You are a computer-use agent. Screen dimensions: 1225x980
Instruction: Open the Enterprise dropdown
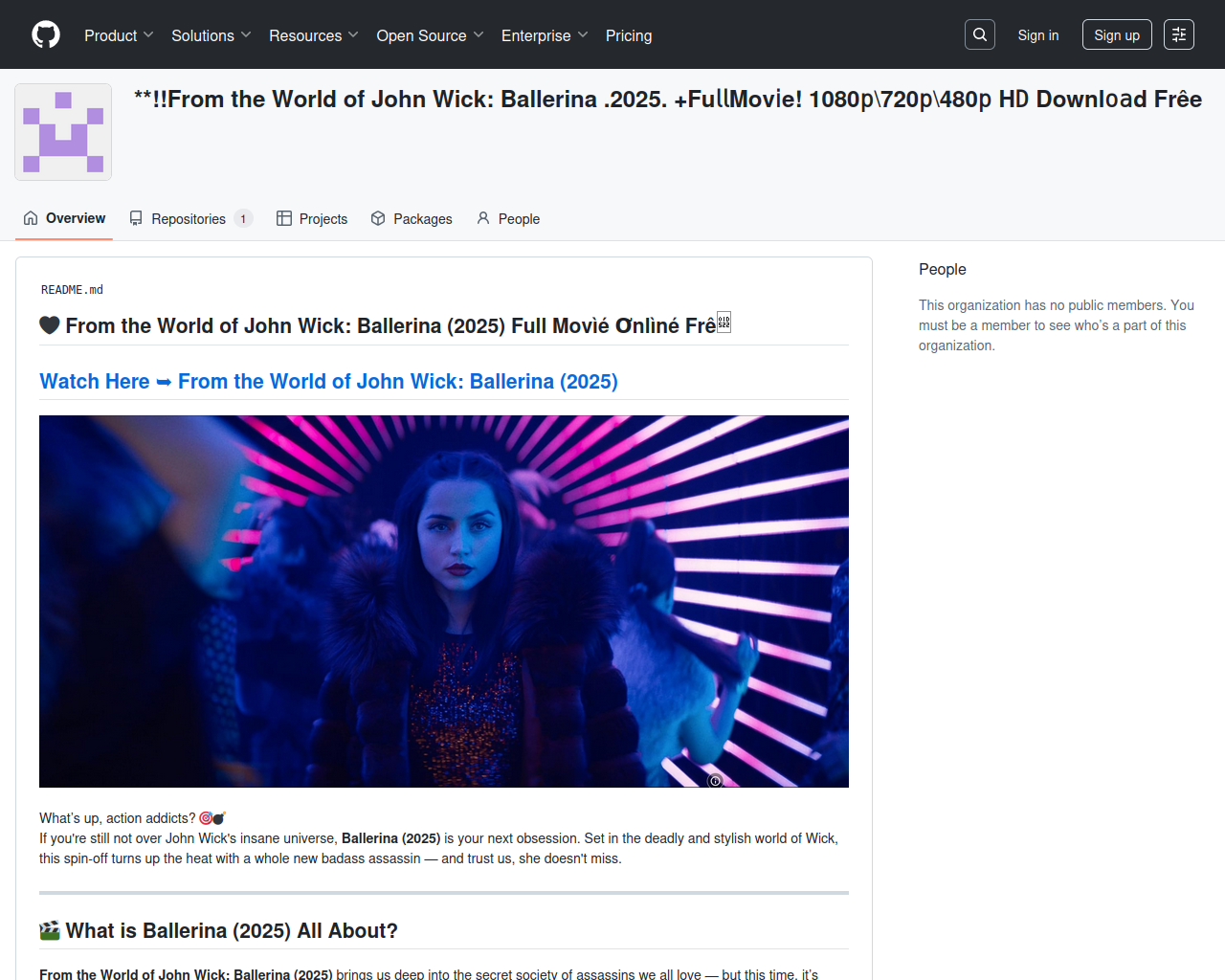click(544, 35)
